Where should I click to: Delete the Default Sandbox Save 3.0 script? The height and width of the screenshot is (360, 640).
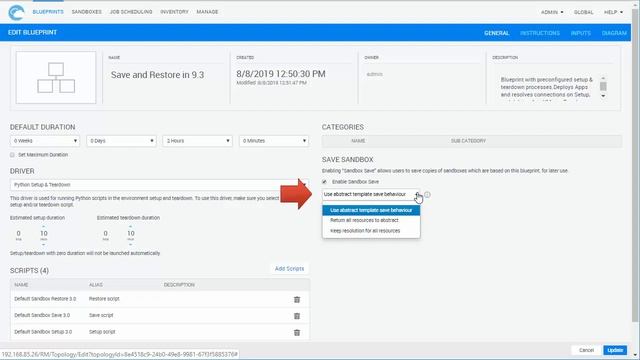coord(297,316)
